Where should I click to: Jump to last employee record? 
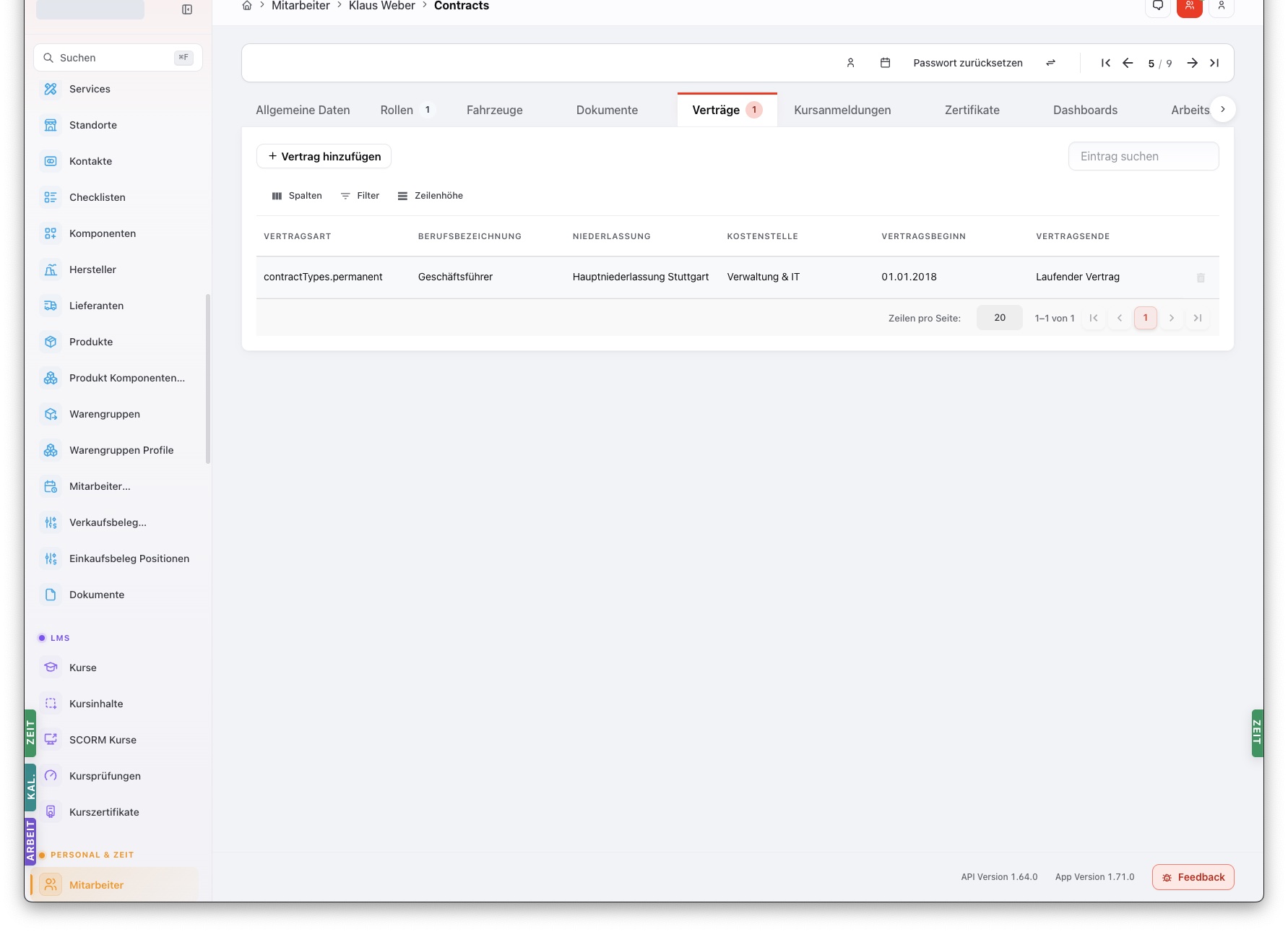[1214, 63]
